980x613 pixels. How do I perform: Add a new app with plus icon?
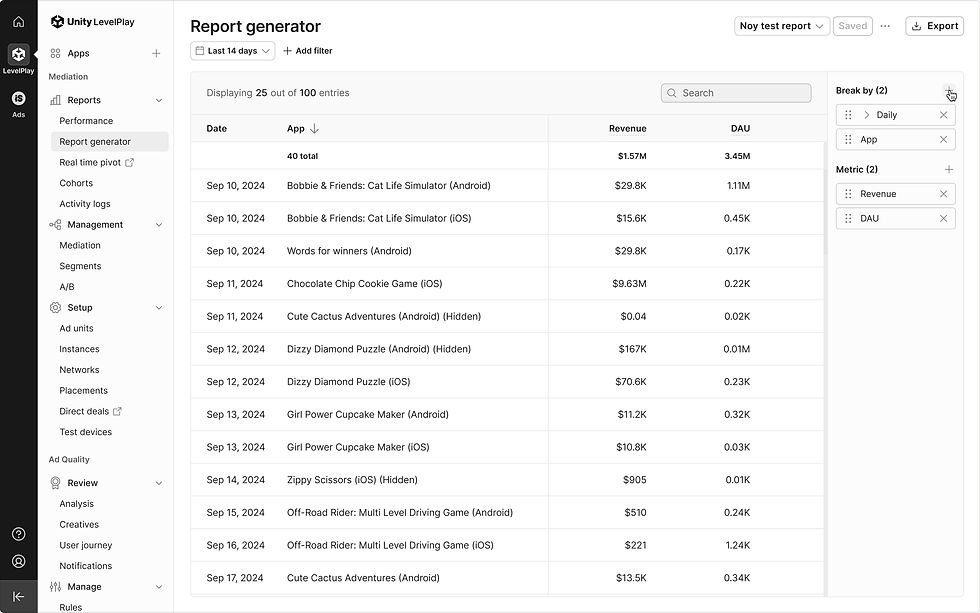pos(156,54)
